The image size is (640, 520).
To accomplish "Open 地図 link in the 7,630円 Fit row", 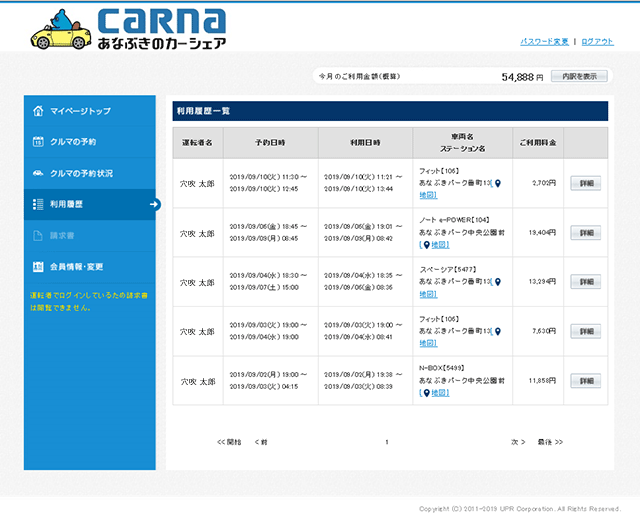I will pos(428,344).
